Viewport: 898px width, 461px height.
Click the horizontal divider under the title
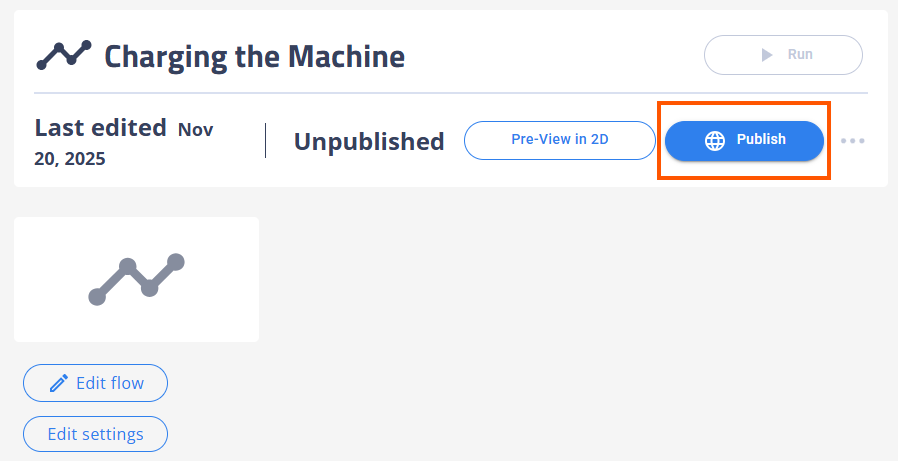tap(450, 93)
